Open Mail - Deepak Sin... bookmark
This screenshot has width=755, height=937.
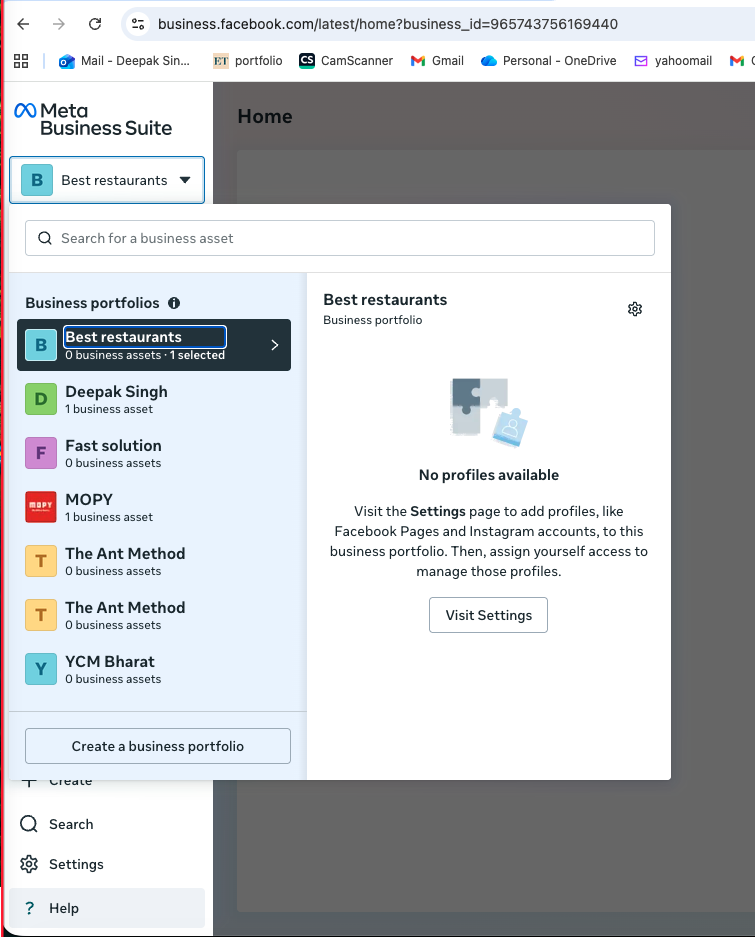[124, 61]
